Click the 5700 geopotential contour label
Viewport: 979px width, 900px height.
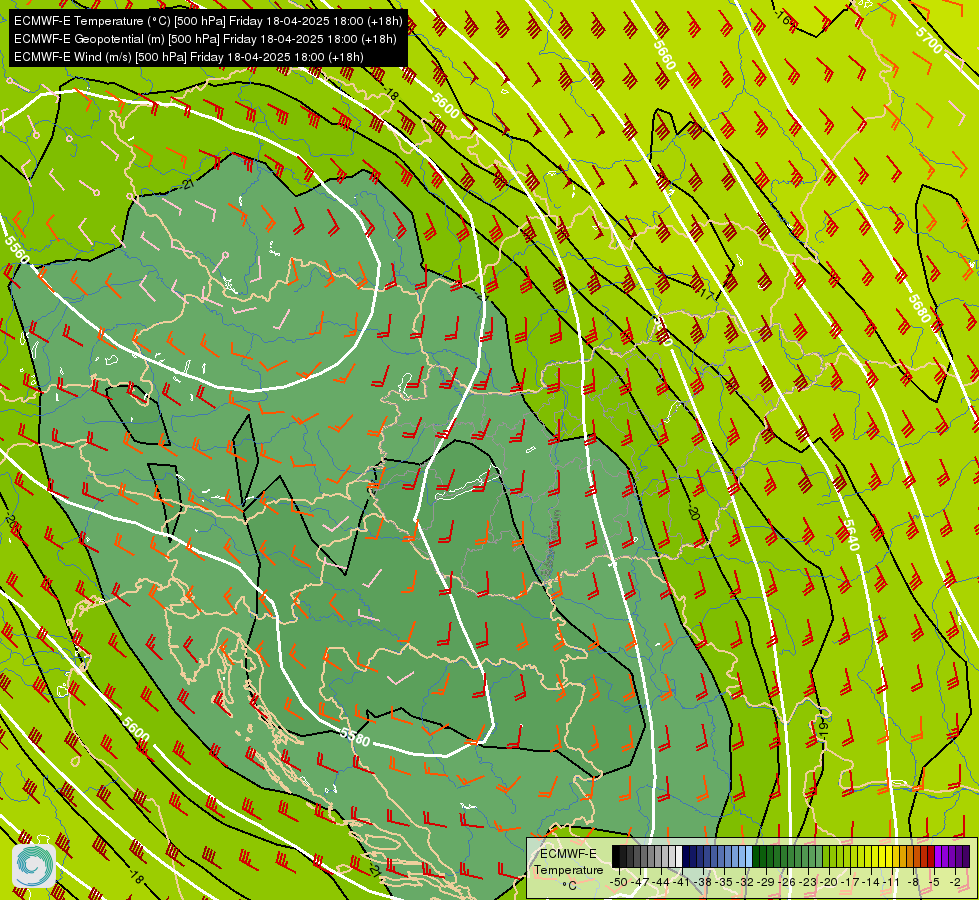pos(930,41)
